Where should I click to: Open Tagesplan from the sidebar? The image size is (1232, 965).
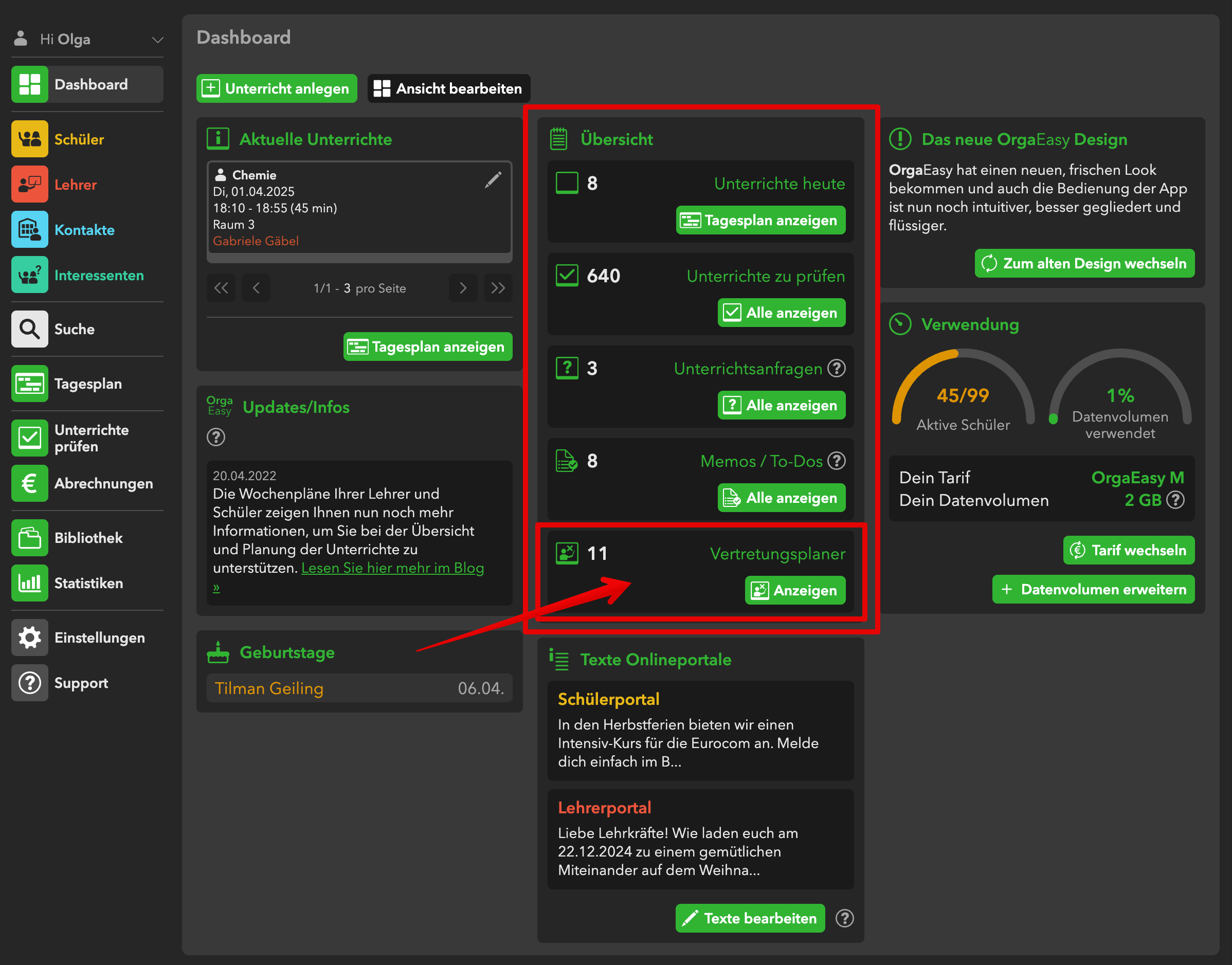[87, 384]
